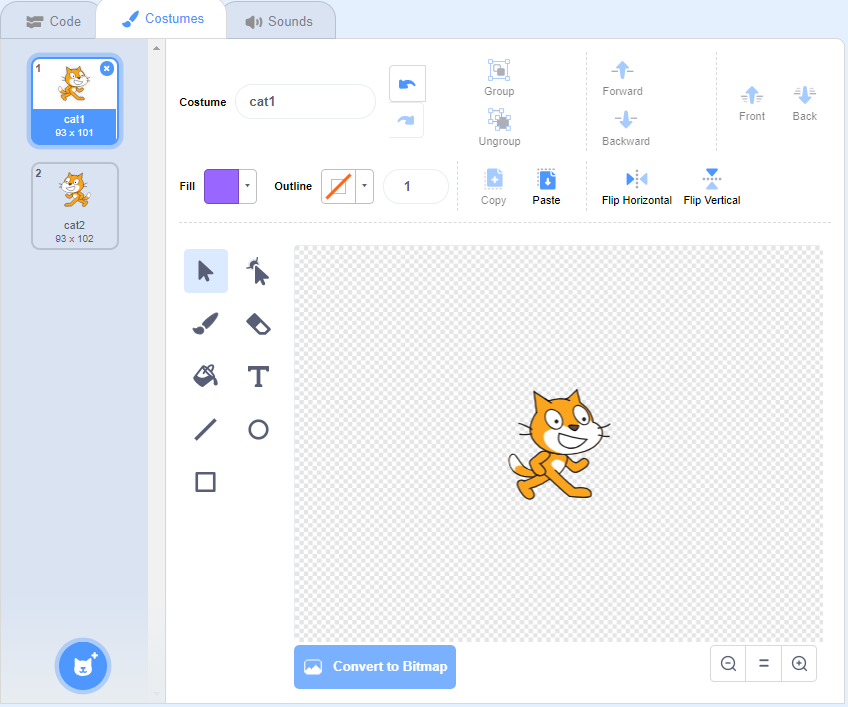Select the cat2 costume thumbnail
This screenshot has width=848, height=707.
coord(75,206)
